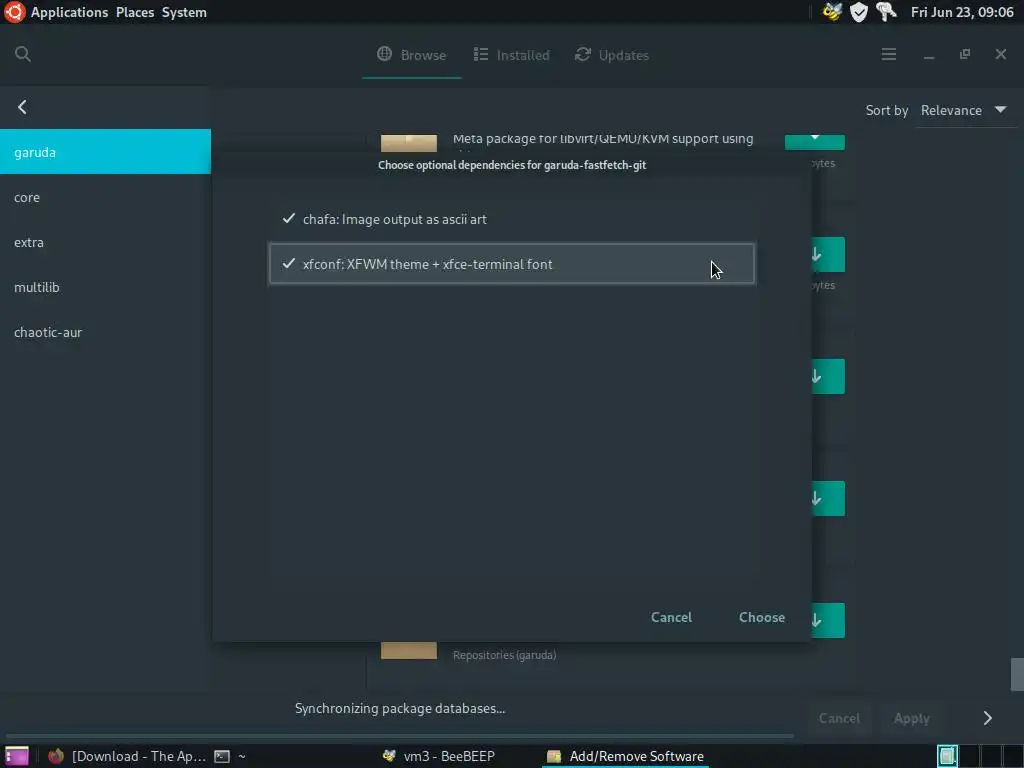Click the clock showing Fri Jun 23
Viewport: 1024px width, 768px height.
[963, 12]
